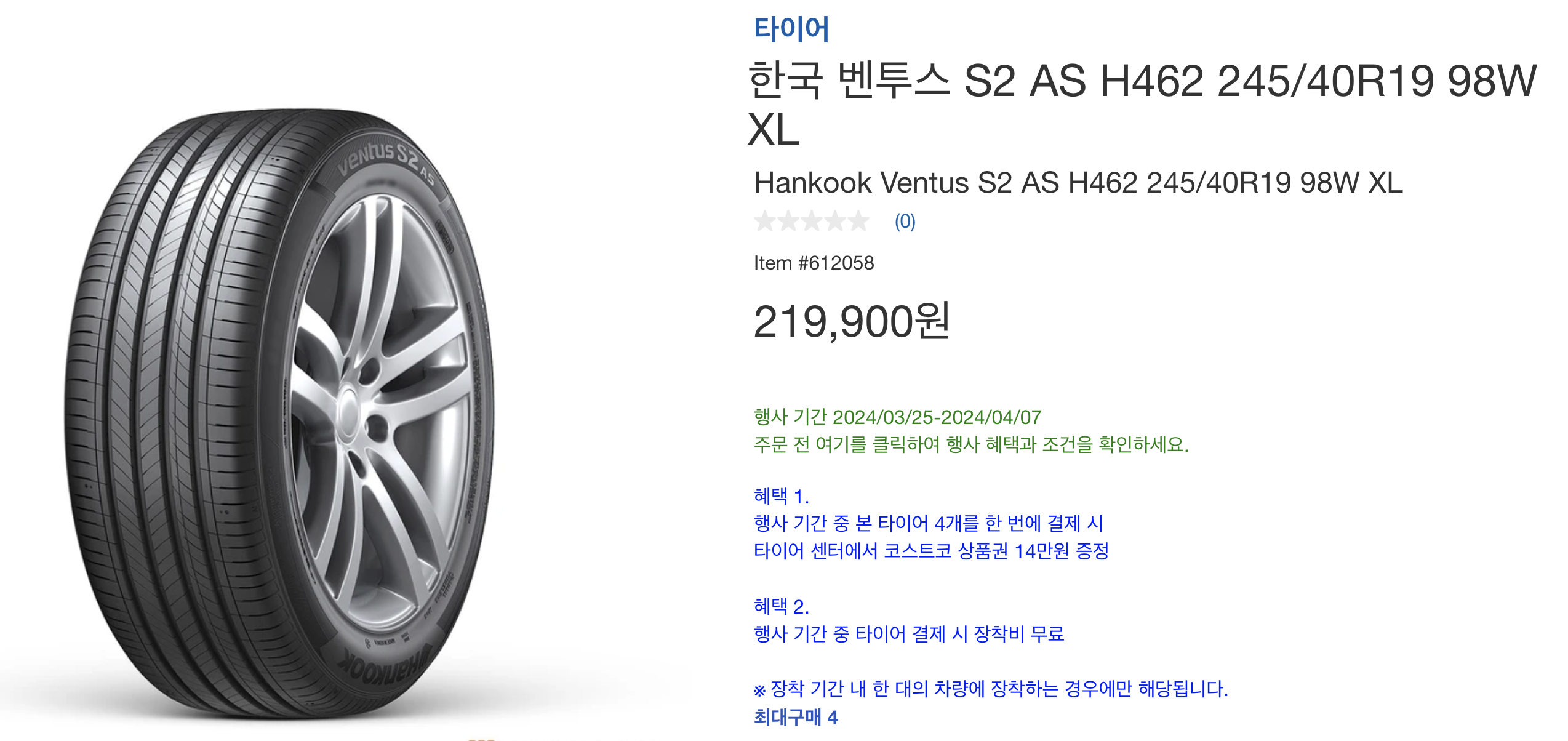Click the review count (0) link
This screenshot has width=1568, height=741.
click(x=905, y=221)
